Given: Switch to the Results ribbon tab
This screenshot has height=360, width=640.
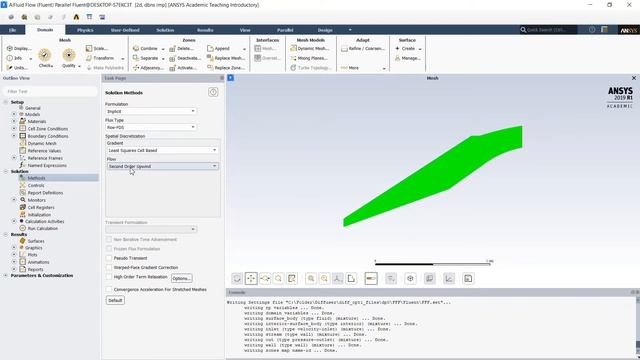Looking at the screenshot, I should pyautogui.click(x=205, y=30).
